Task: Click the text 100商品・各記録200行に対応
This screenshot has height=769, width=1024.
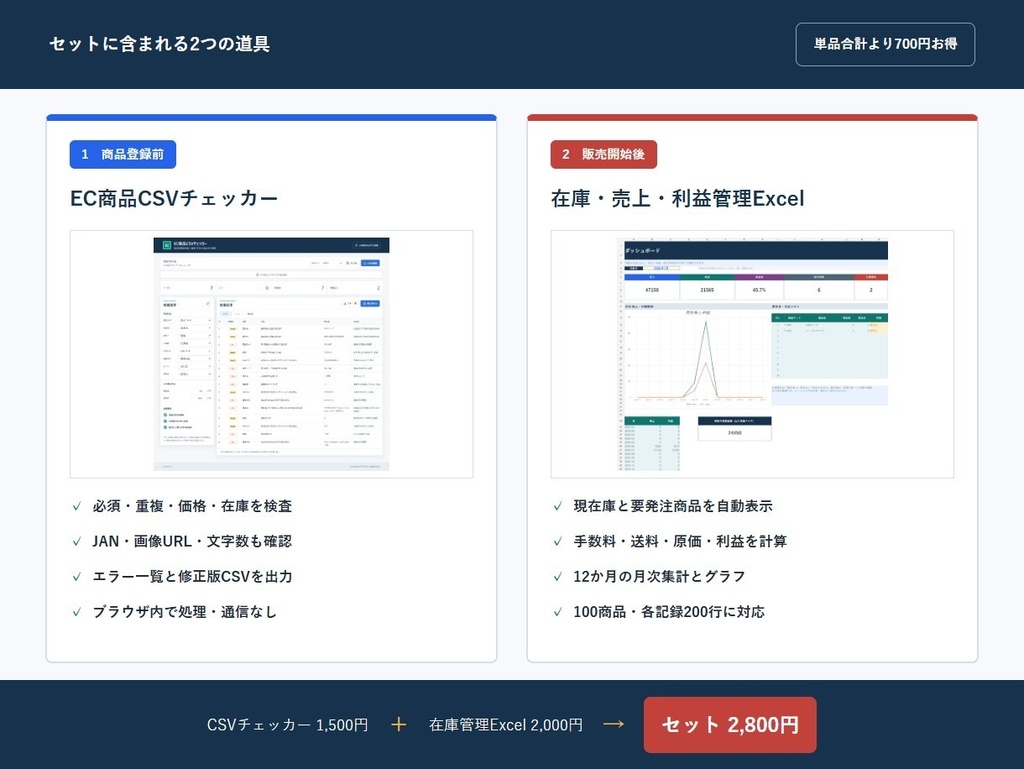Action: (x=669, y=612)
